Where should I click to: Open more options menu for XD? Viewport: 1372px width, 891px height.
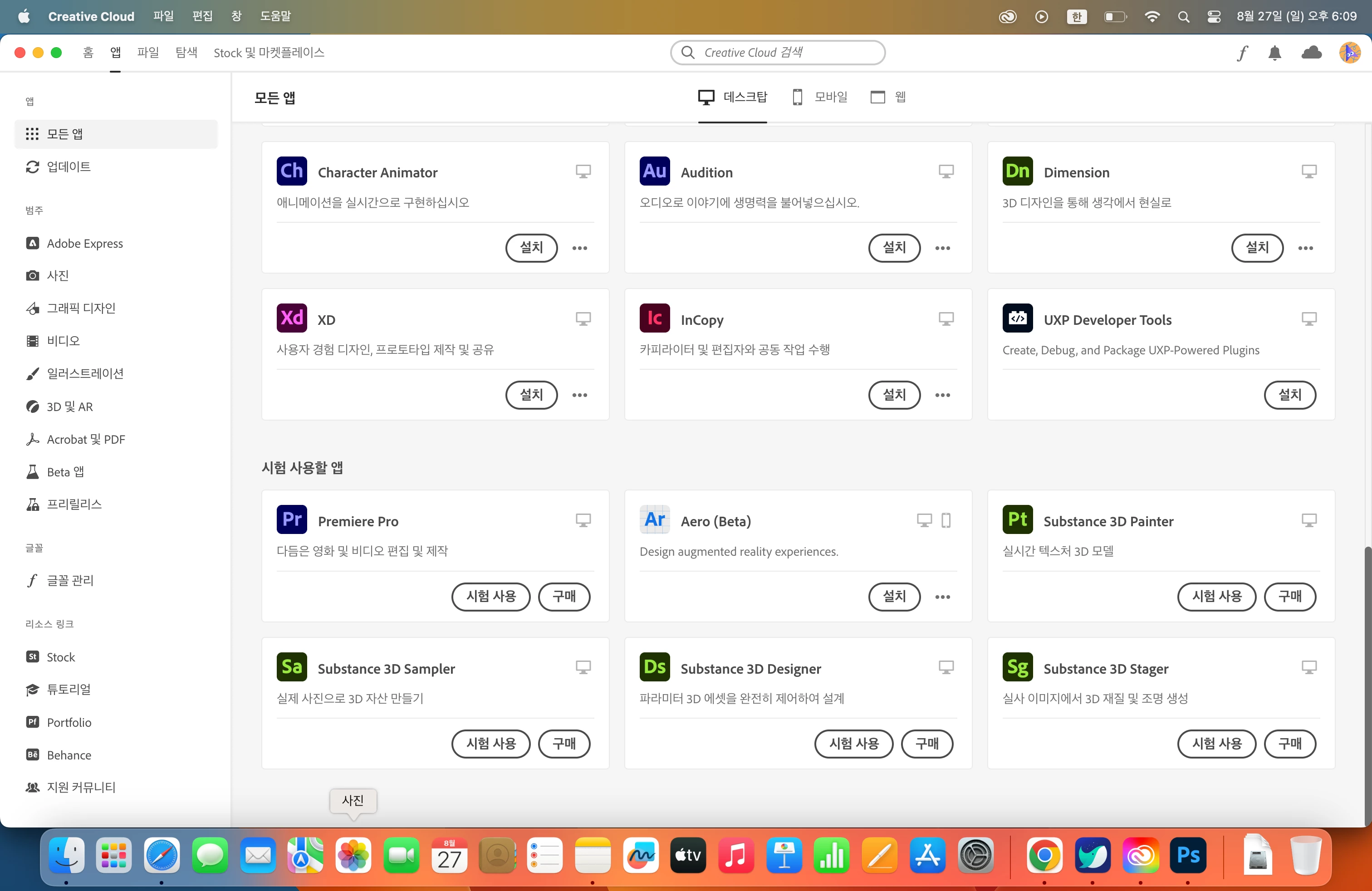[579, 395]
